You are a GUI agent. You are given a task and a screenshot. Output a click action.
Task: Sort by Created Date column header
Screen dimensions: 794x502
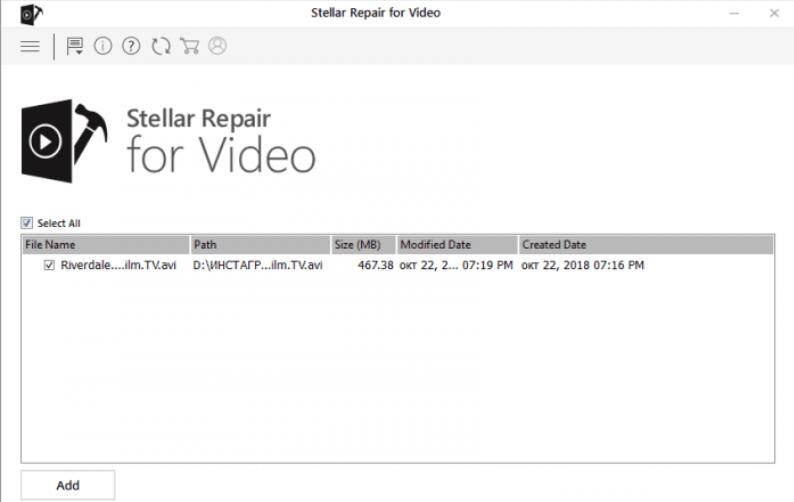point(647,245)
